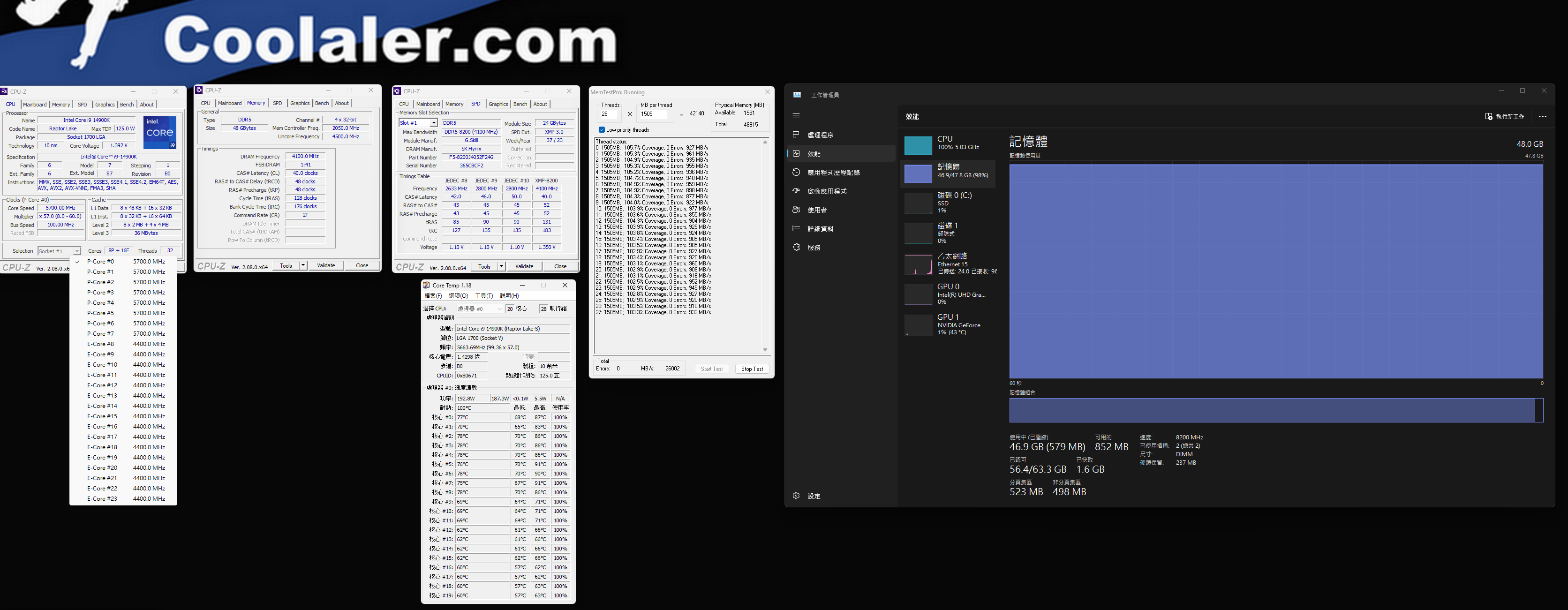Select the GPU 0 Intel UHD thumbnail
The width and height of the screenshot is (1568, 610).
(918, 294)
